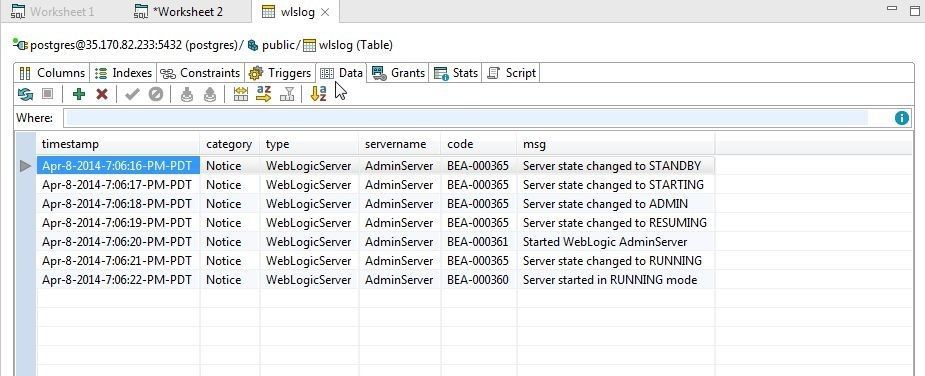Click the stop execution square icon
Viewport: 925px width, 376px height.
coord(48,94)
